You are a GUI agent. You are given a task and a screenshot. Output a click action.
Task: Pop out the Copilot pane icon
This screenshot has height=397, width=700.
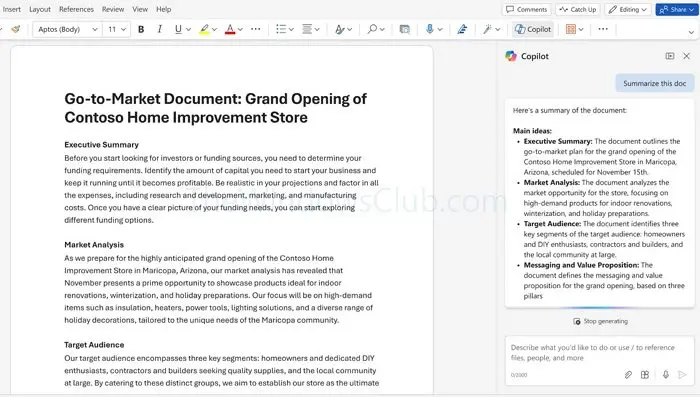point(670,56)
